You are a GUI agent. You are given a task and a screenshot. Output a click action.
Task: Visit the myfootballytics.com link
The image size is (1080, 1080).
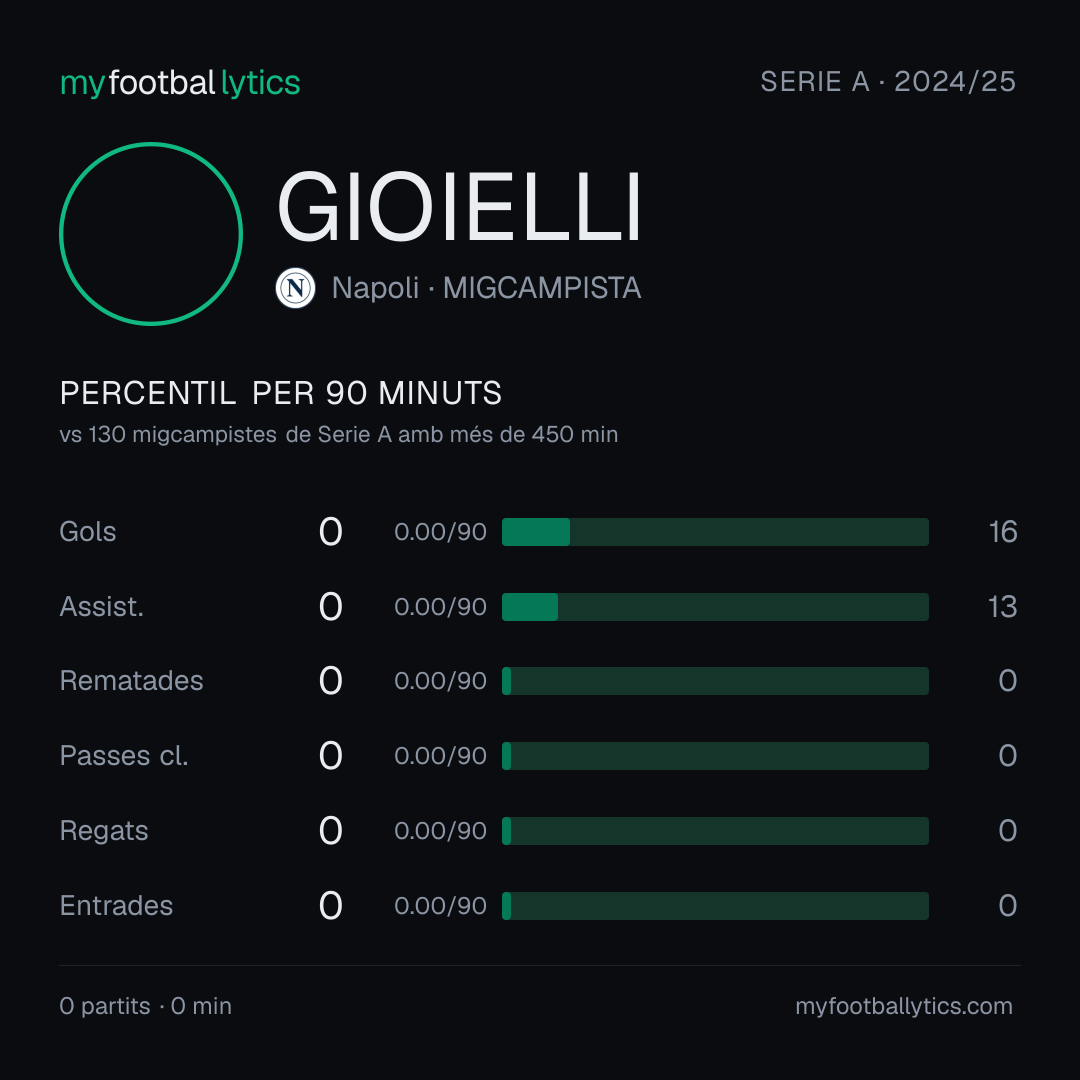click(904, 1006)
